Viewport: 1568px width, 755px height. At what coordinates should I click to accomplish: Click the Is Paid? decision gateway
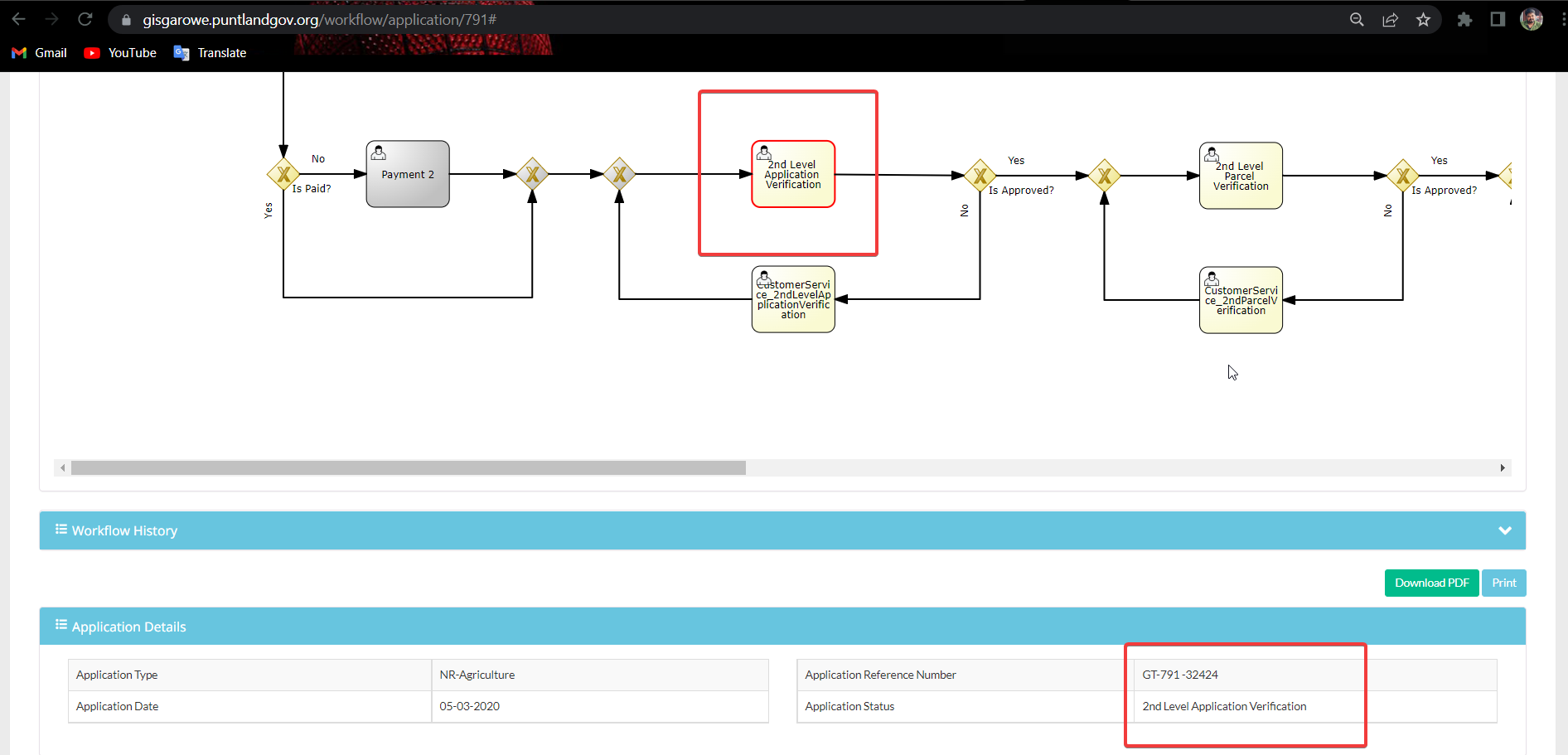[283, 174]
